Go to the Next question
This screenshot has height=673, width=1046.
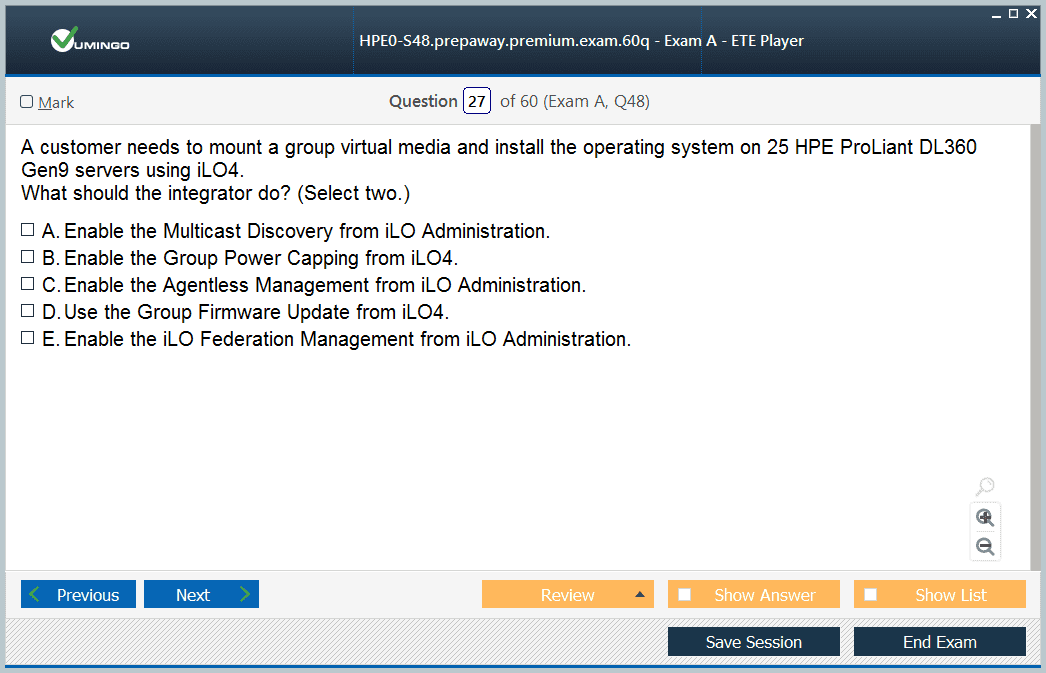[201, 595]
